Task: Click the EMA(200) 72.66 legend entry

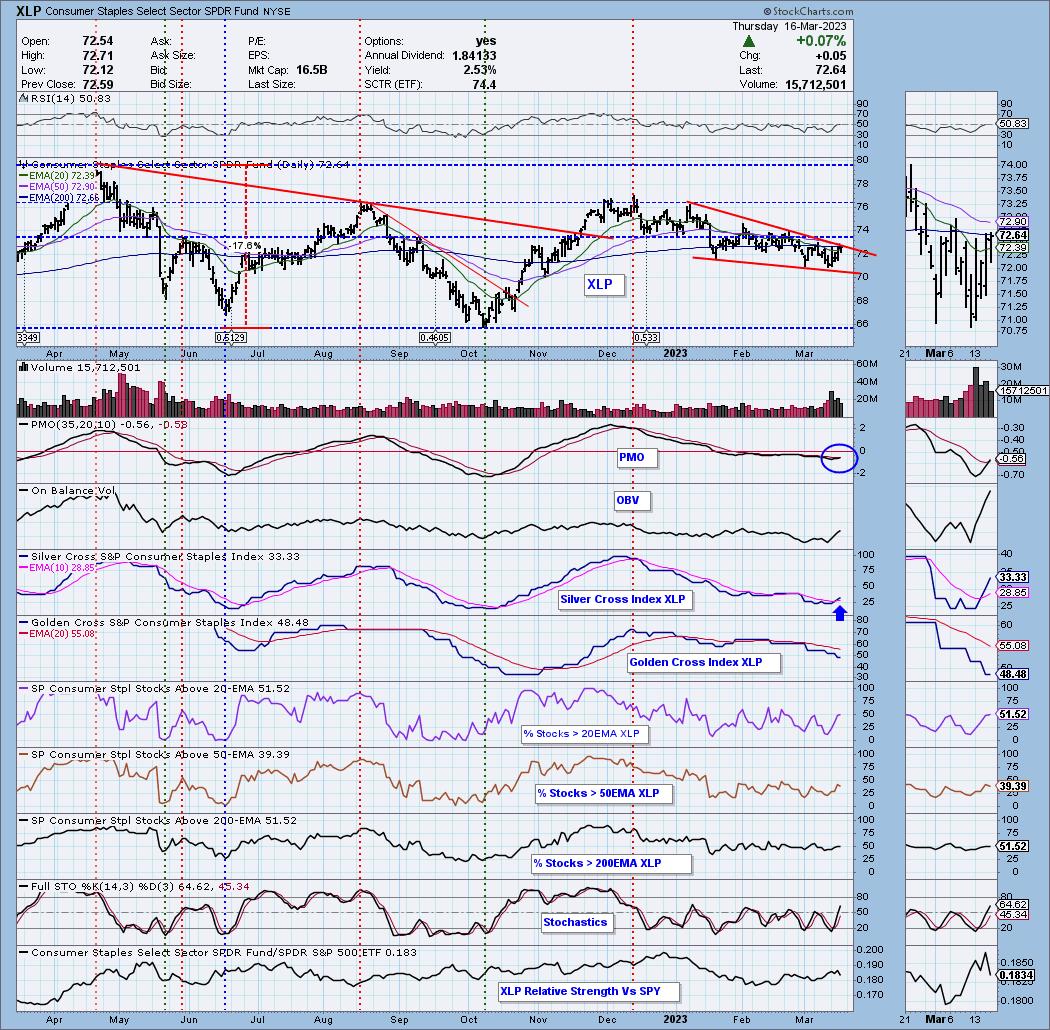Action: 60,198
